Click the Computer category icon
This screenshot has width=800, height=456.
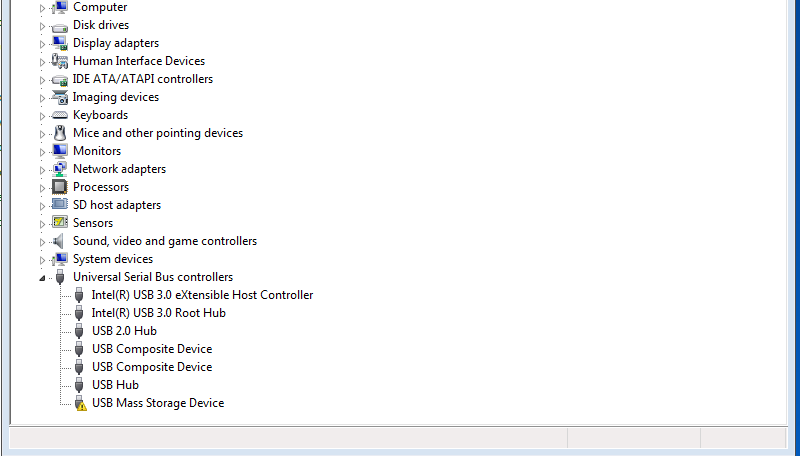pyautogui.click(x=60, y=7)
